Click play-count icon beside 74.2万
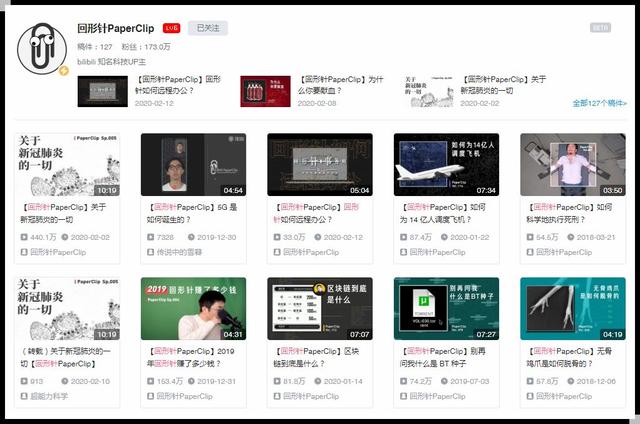Viewport: 640px width, 424px height. coord(404,381)
